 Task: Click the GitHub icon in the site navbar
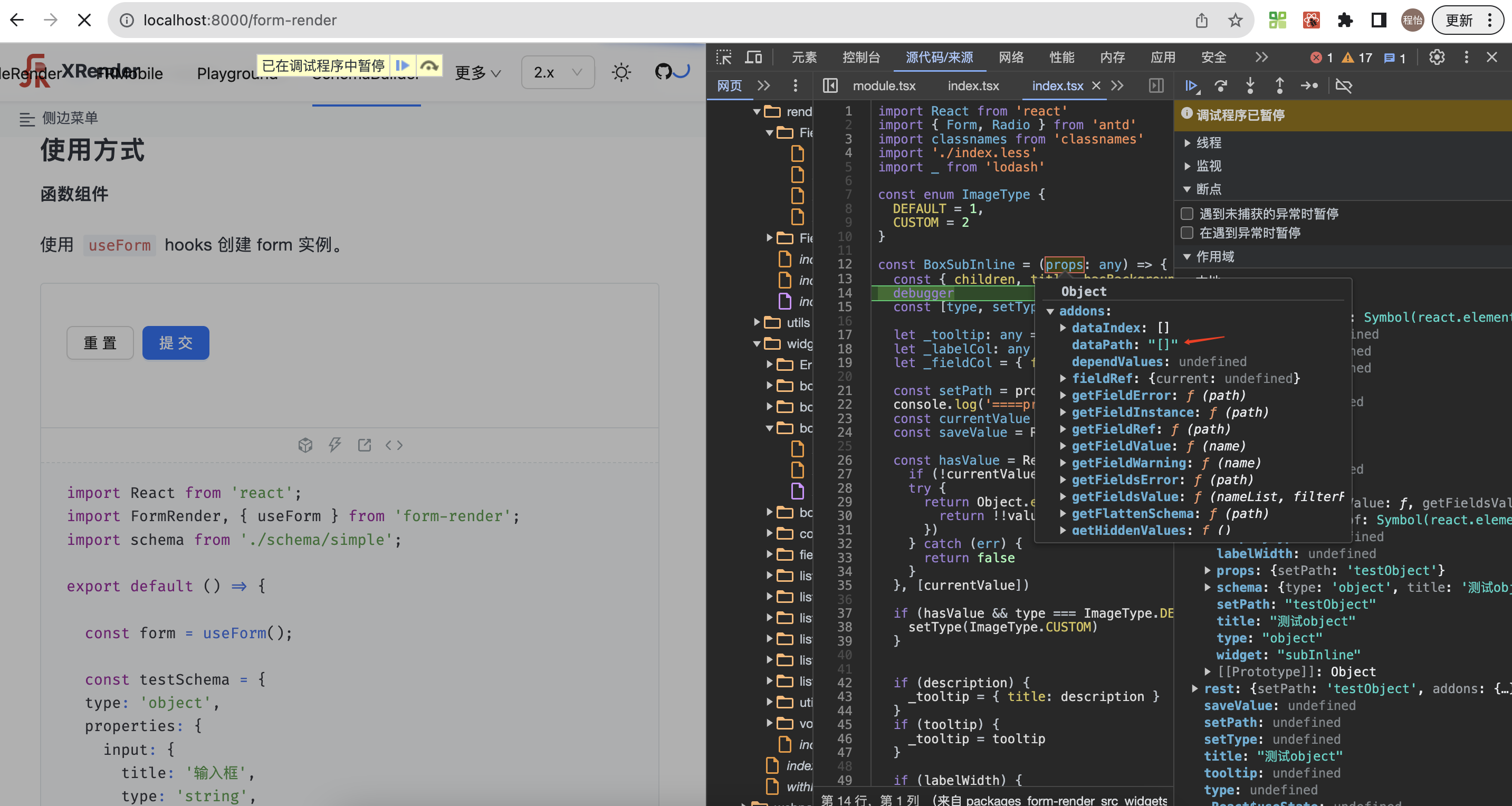(663, 72)
